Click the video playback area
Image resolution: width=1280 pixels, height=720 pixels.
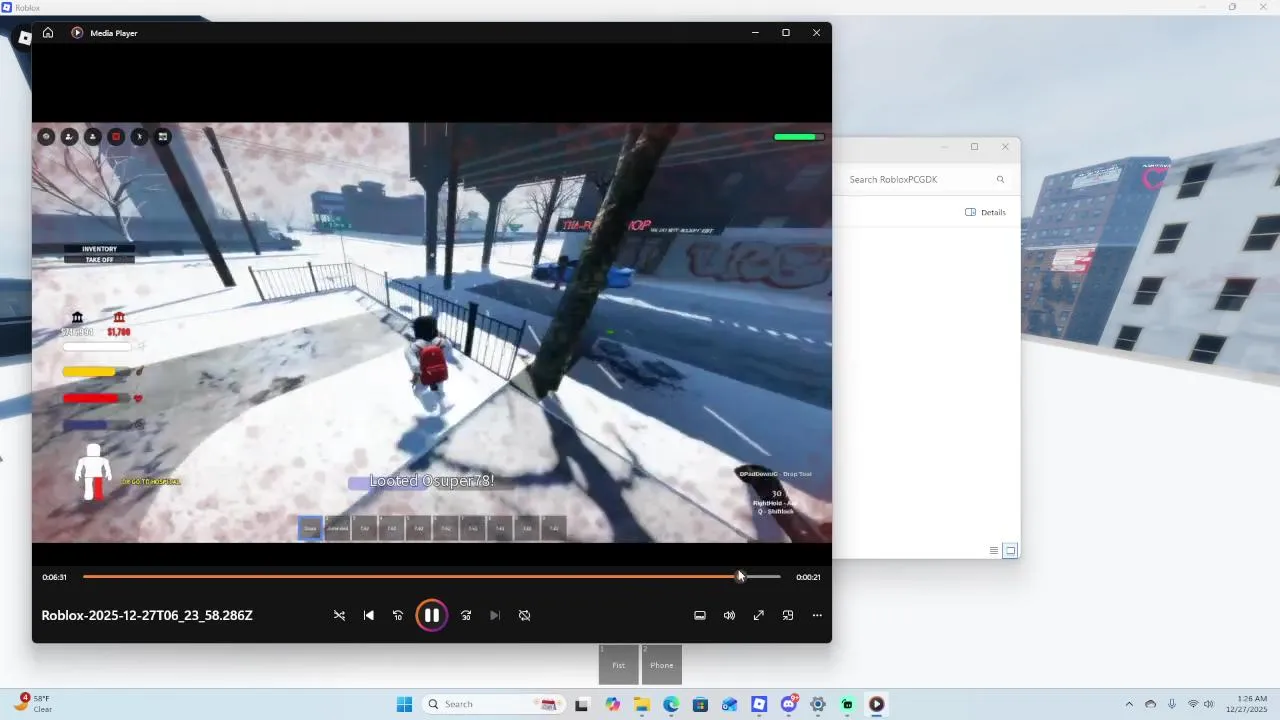pos(432,332)
